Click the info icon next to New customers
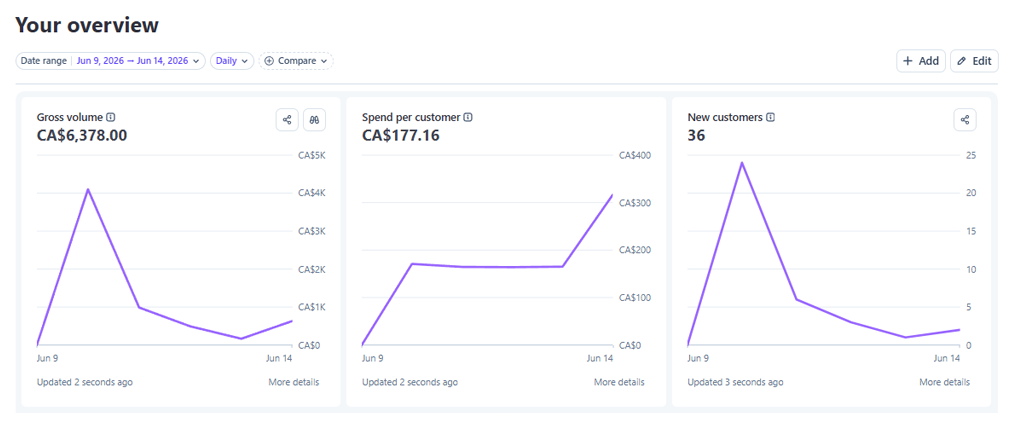 (x=771, y=117)
